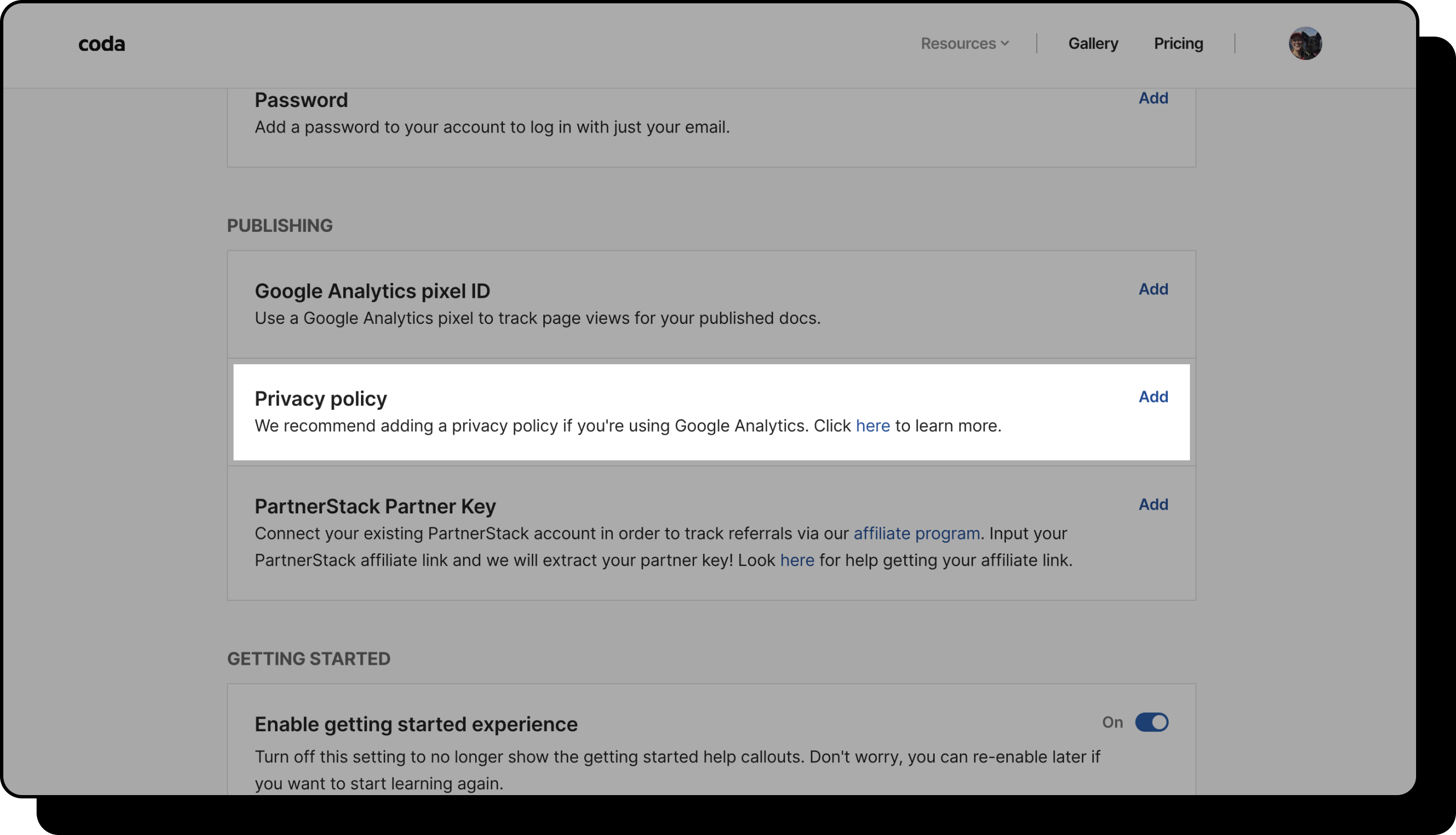Add a Google Analytics pixel ID

pyautogui.click(x=1153, y=289)
